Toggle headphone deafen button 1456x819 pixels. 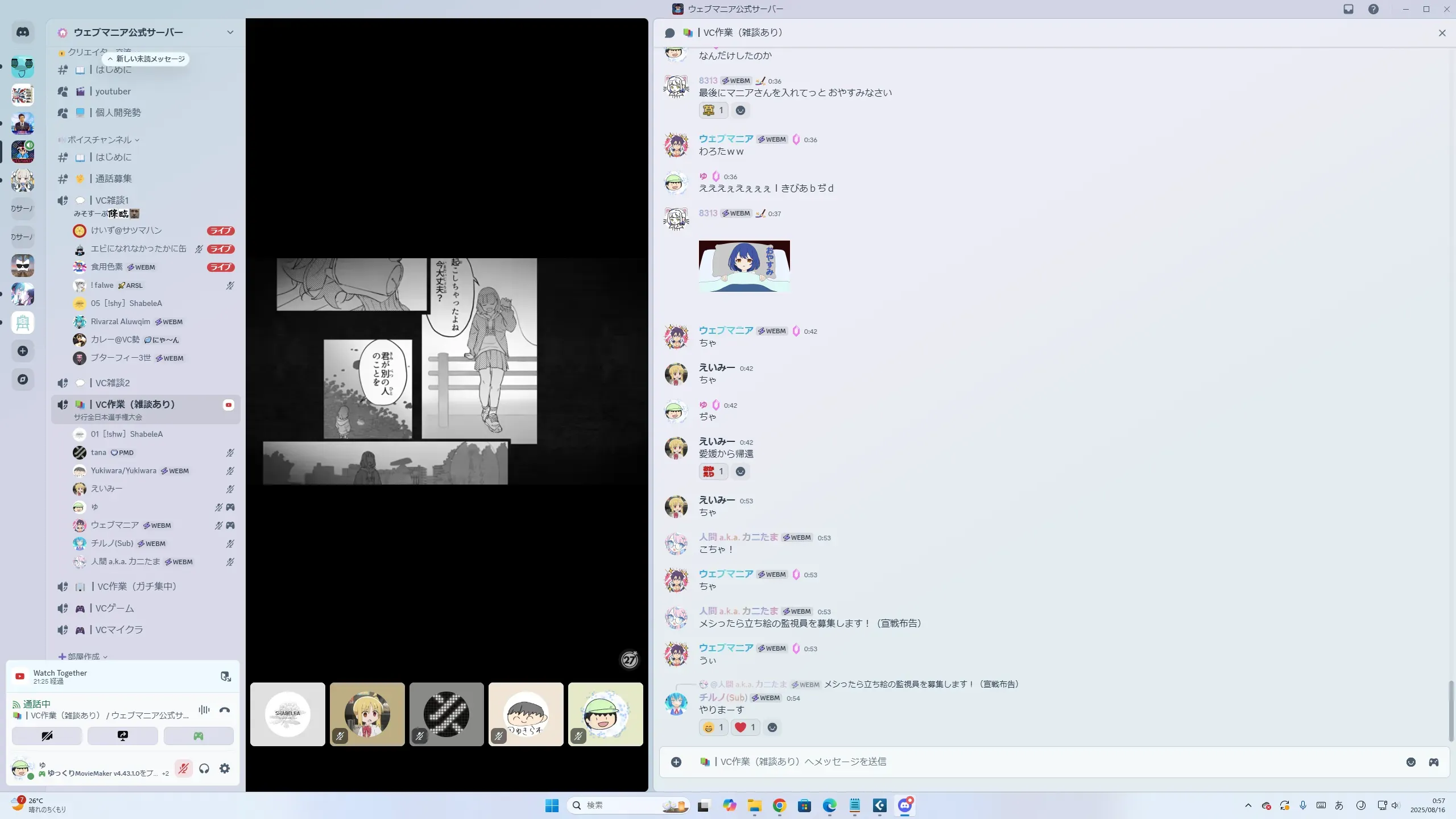[204, 768]
